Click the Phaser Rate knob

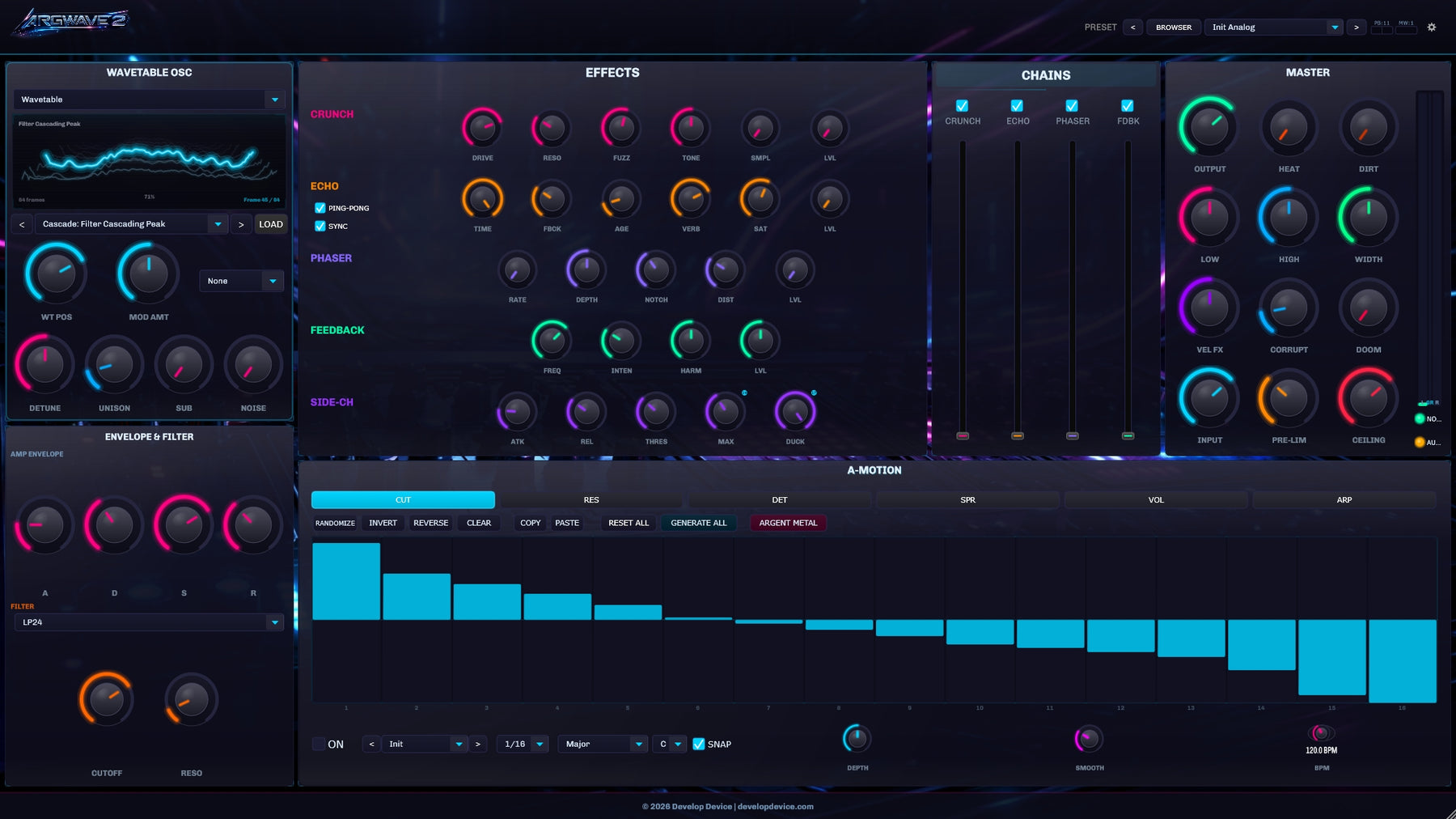pyautogui.click(x=517, y=272)
